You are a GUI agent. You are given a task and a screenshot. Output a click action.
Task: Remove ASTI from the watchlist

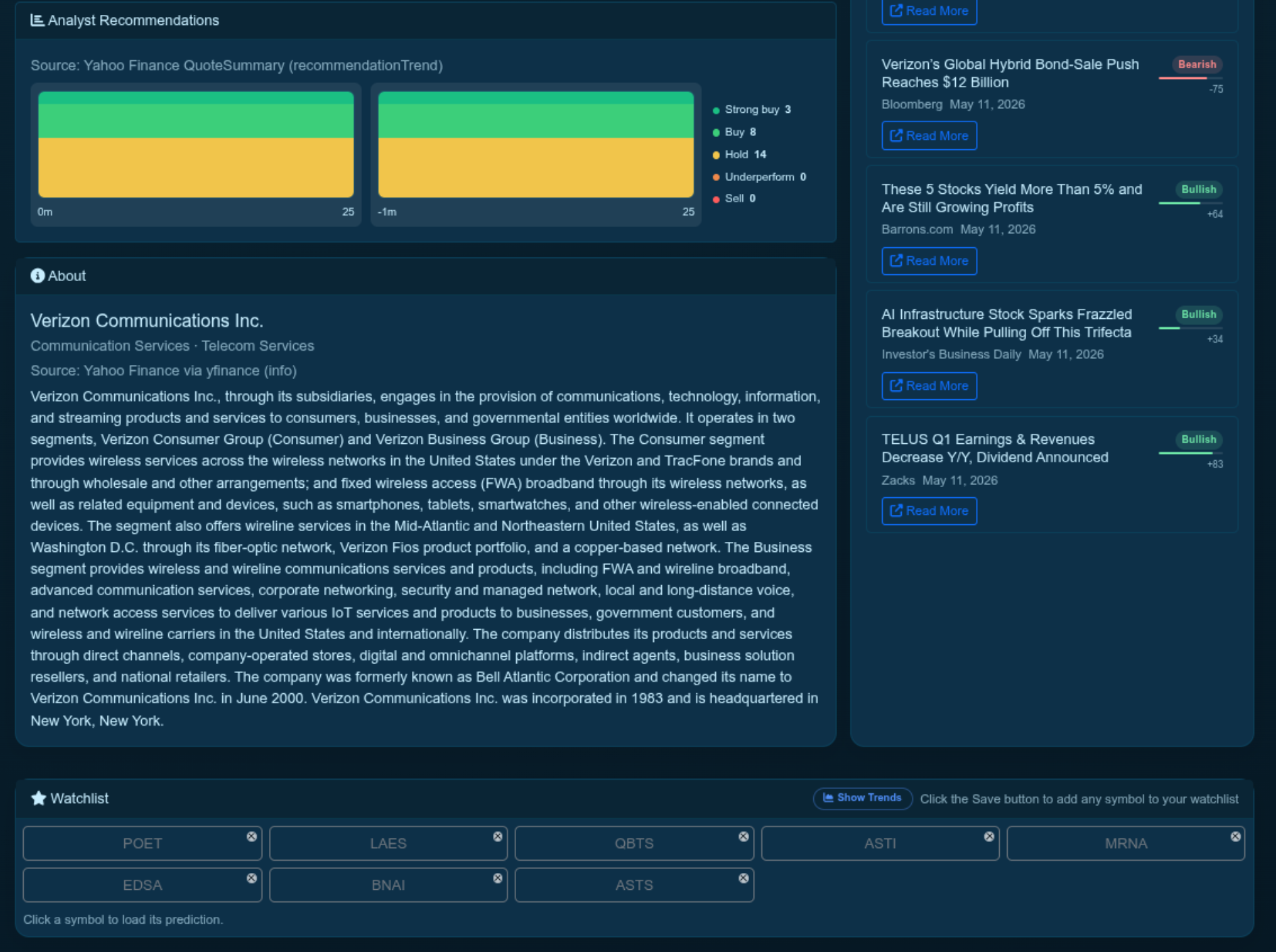(x=989, y=836)
